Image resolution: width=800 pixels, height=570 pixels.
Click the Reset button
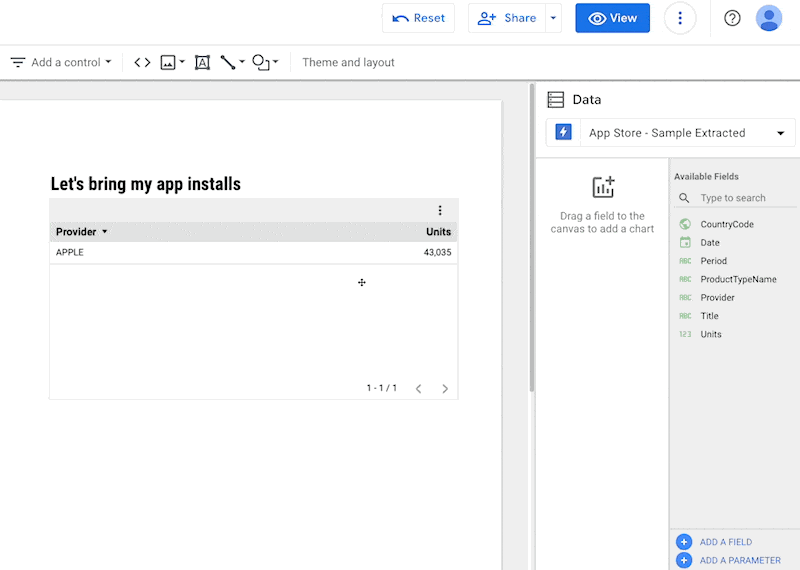418,18
